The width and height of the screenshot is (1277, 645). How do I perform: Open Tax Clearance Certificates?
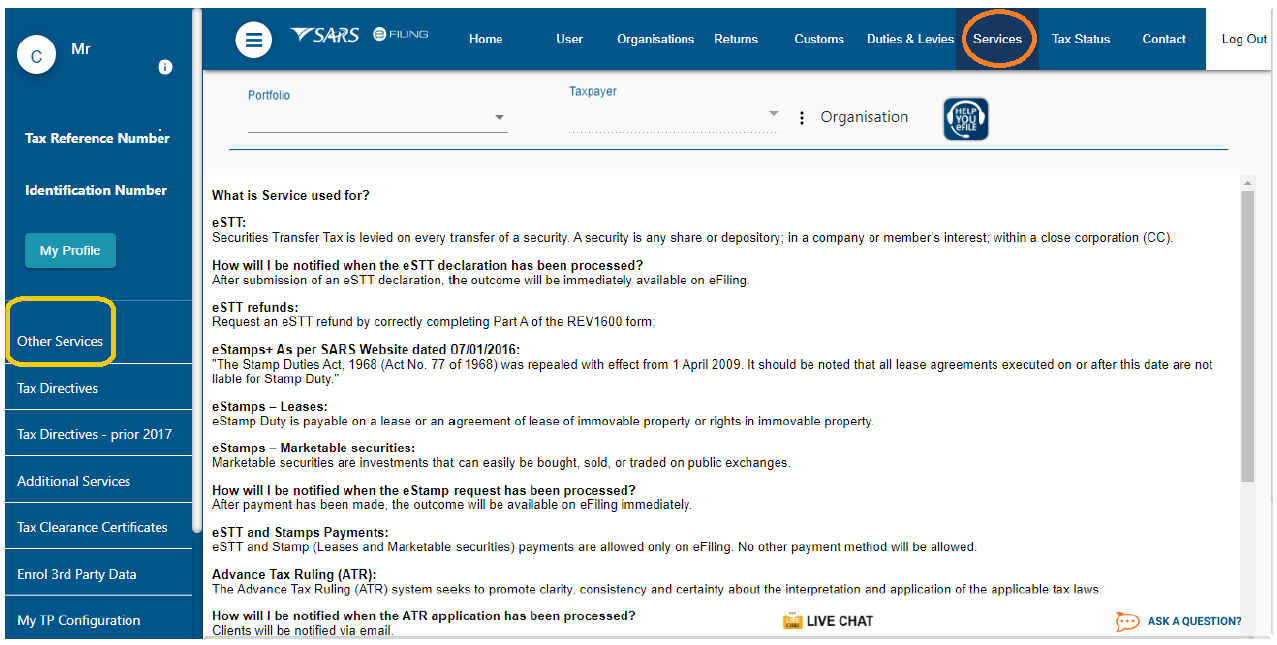point(98,527)
